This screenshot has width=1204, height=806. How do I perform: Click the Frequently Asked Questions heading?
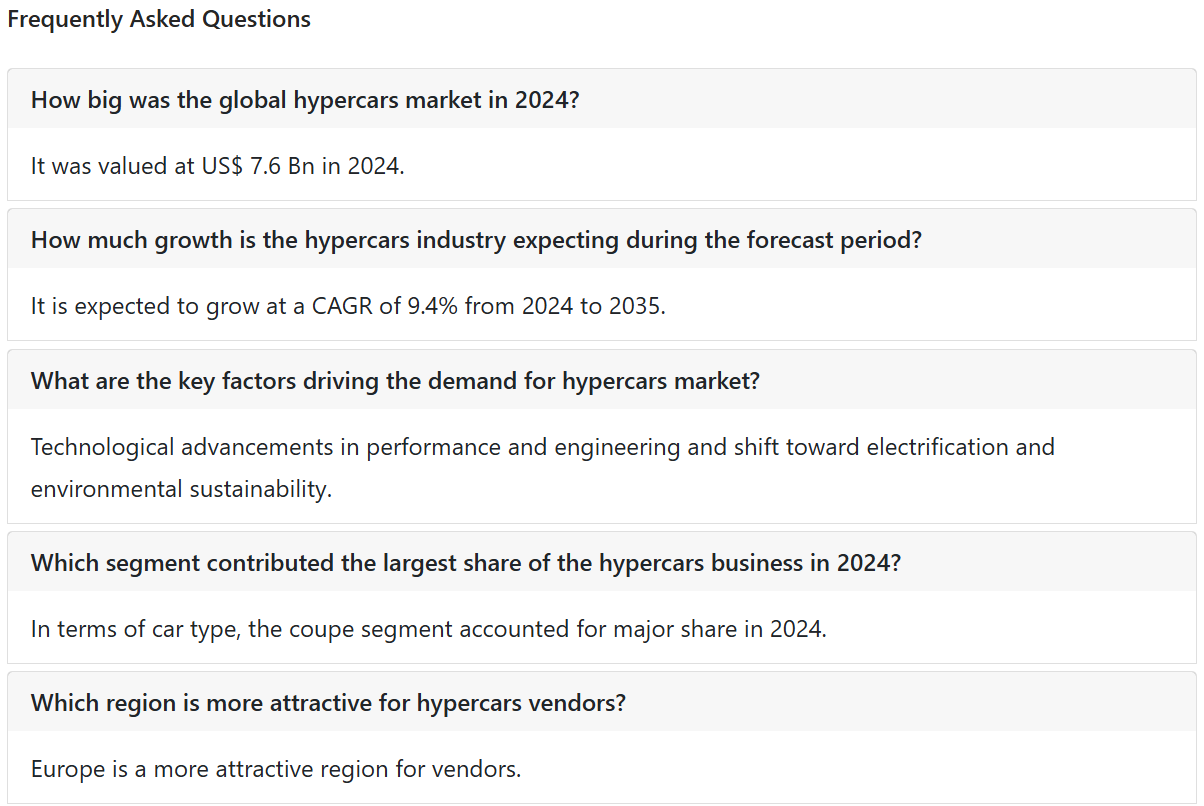[x=159, y=19]
